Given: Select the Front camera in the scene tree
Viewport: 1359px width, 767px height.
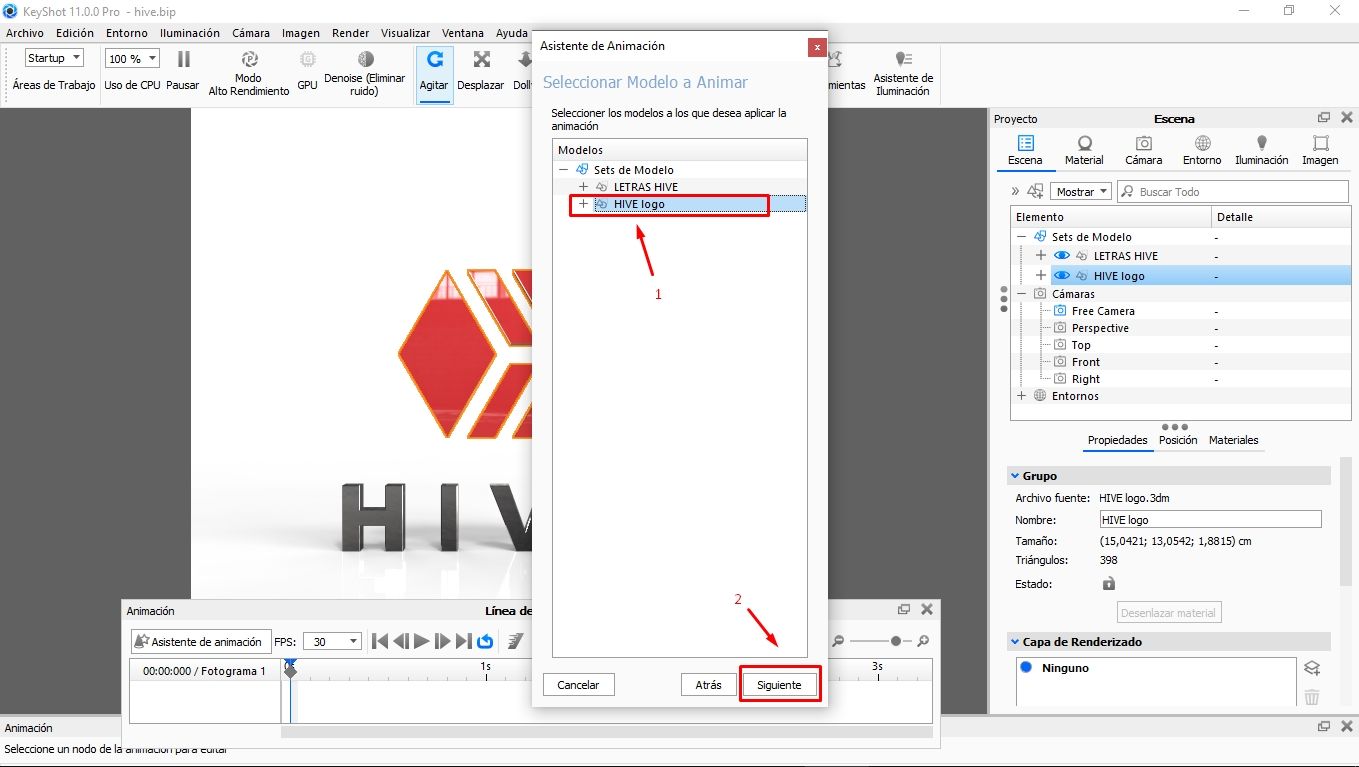Looking at the screenshot, I should tap(1085, 362).
